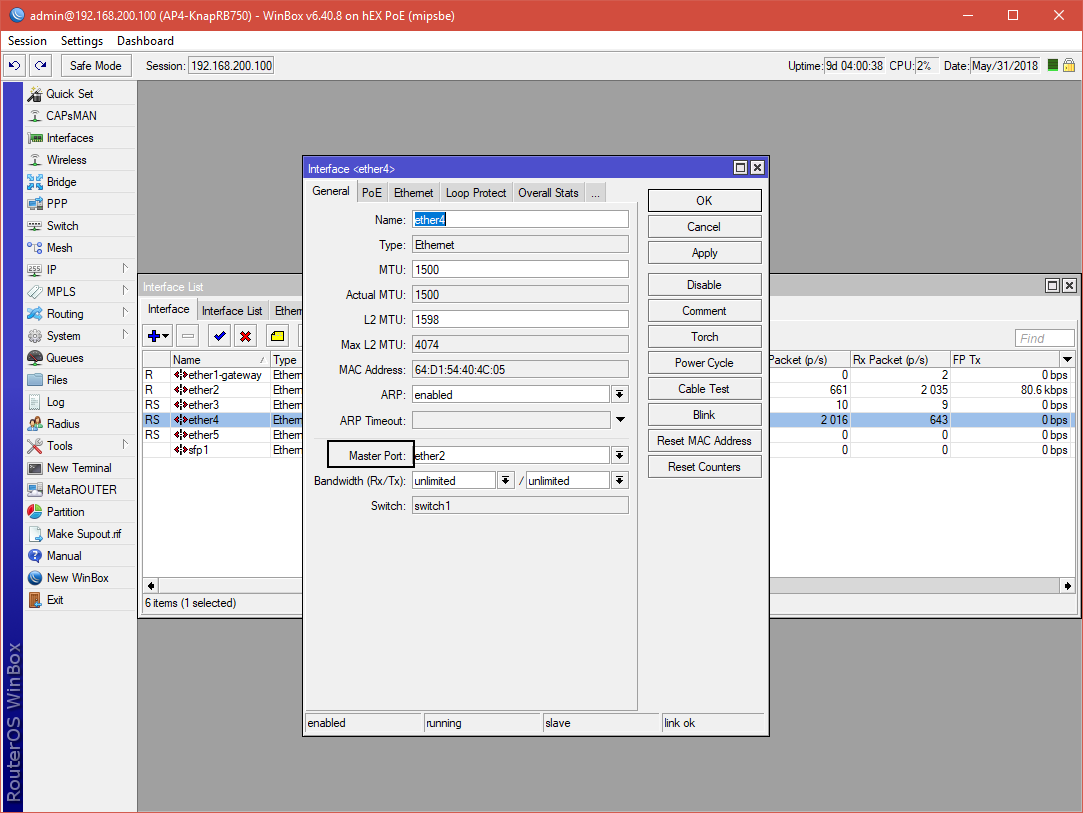Click Apply button
Viewport: 1083px width, 813px height.
pos(705,253)
